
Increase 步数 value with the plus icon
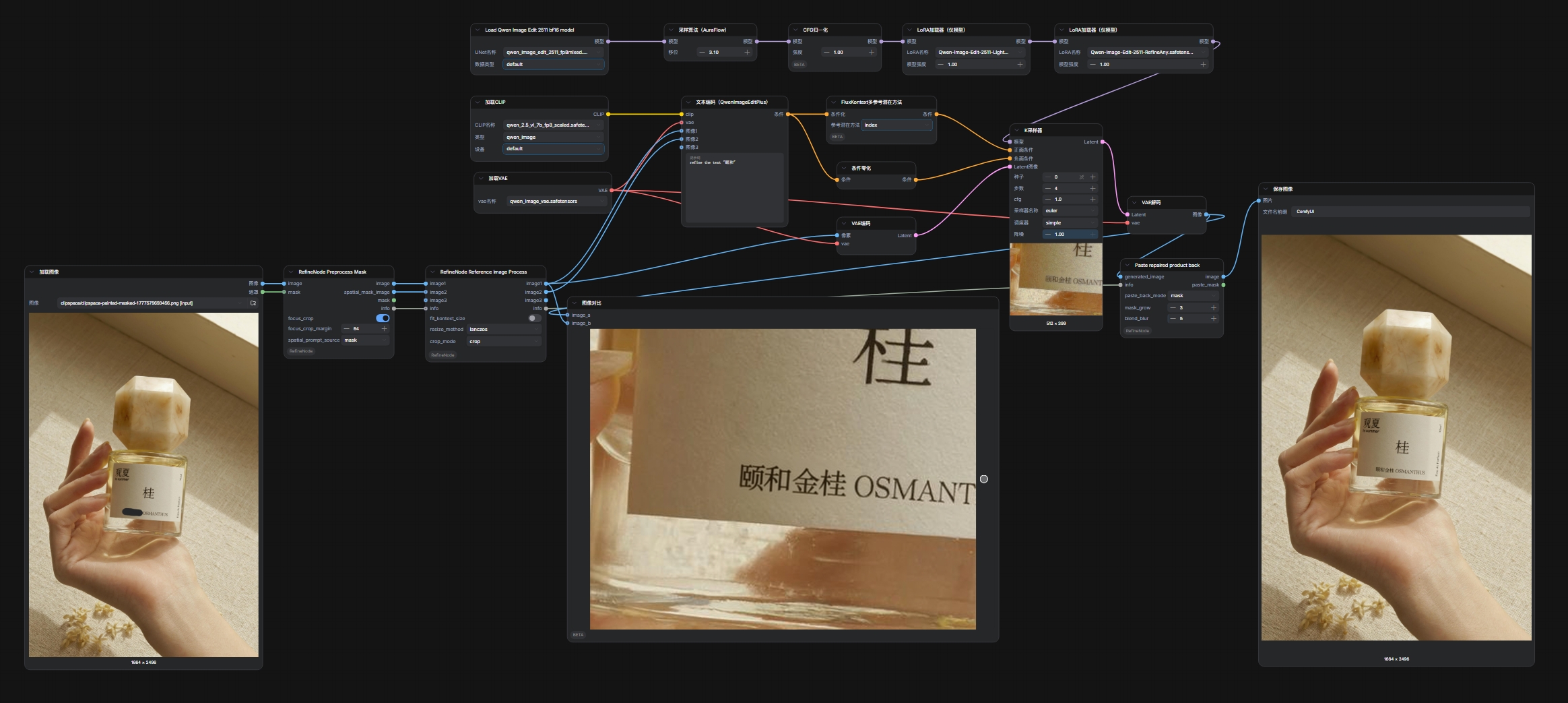pos(1092,189)
